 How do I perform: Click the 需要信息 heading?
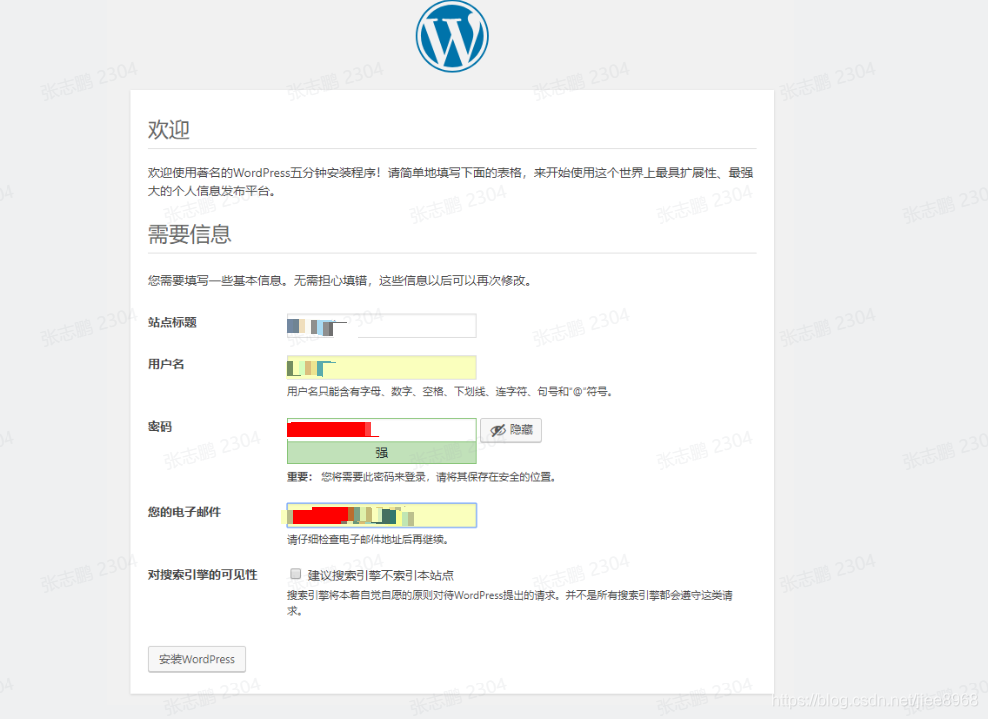(x=189, y=234)
